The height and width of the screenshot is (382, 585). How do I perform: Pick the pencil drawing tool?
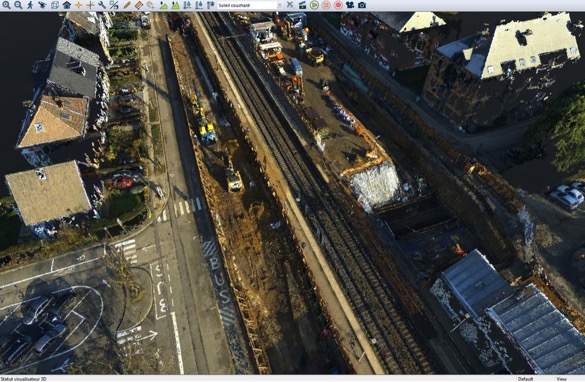pos(127,5)
